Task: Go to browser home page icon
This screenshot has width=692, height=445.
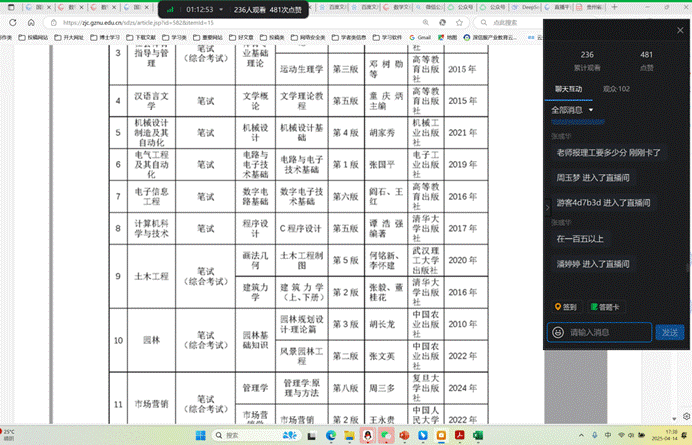Action: [31, 23]
